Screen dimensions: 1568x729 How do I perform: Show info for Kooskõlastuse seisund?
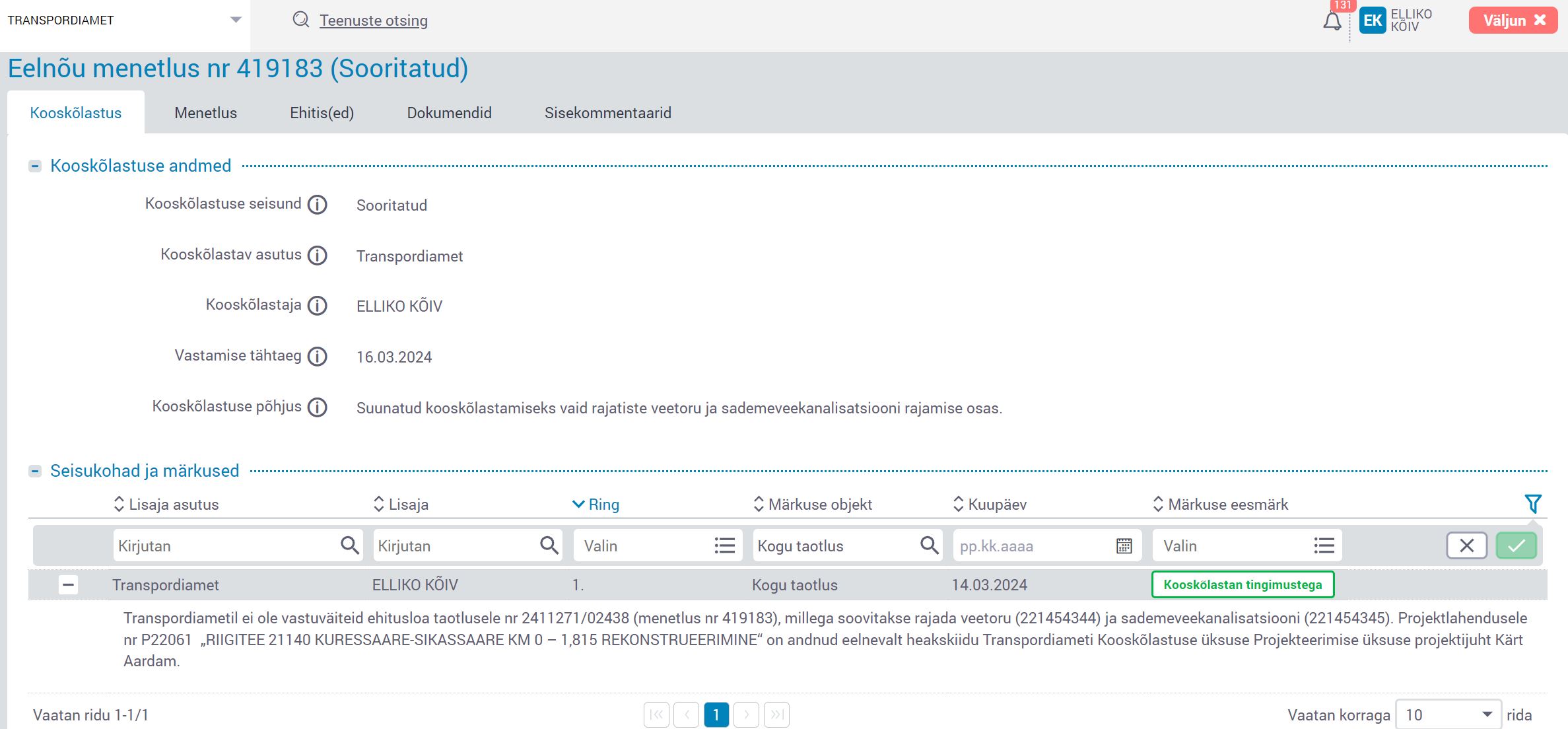pos(318,205)
